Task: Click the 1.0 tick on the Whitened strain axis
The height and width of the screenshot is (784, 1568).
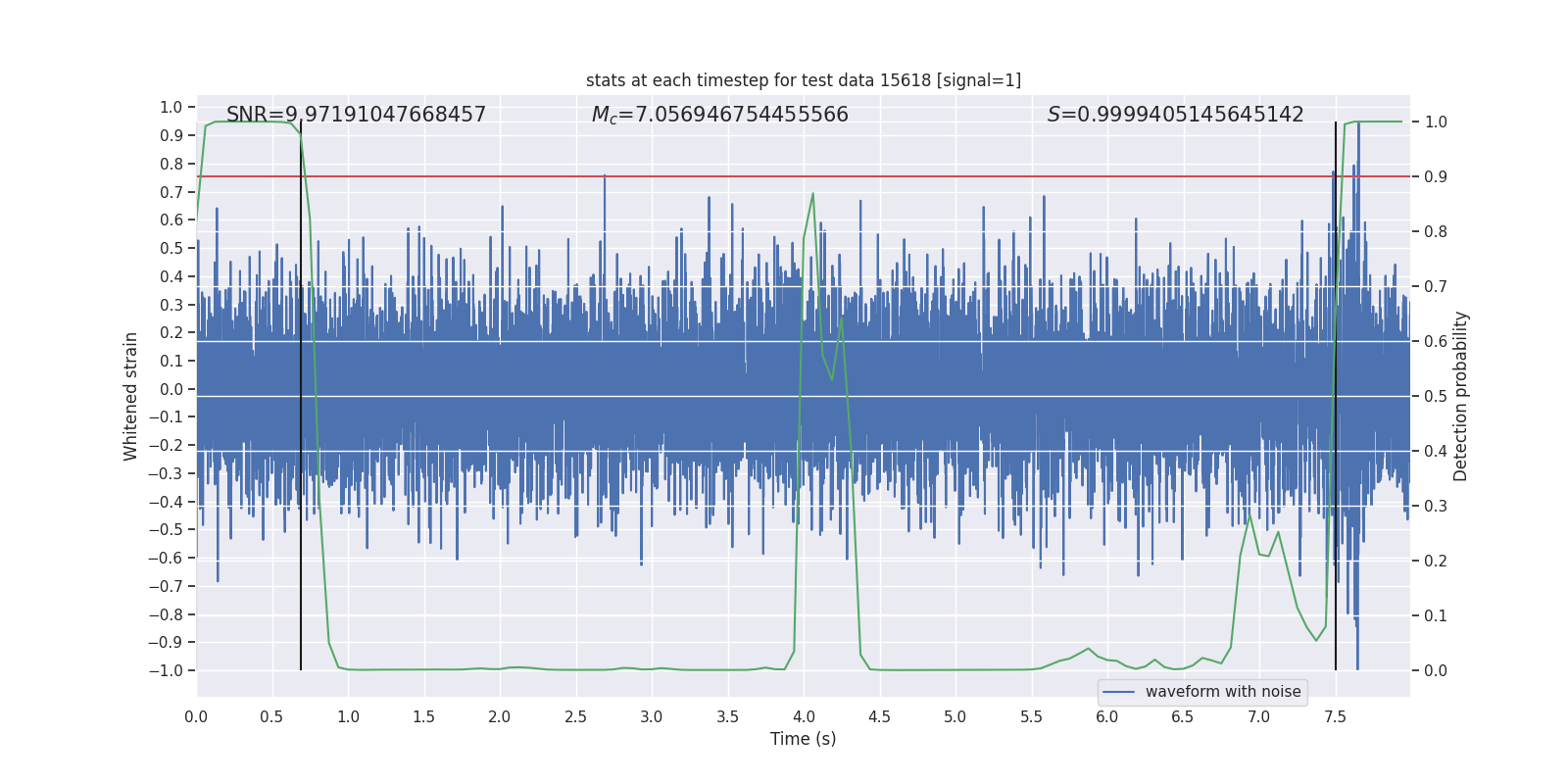Action: pos(171,107)
